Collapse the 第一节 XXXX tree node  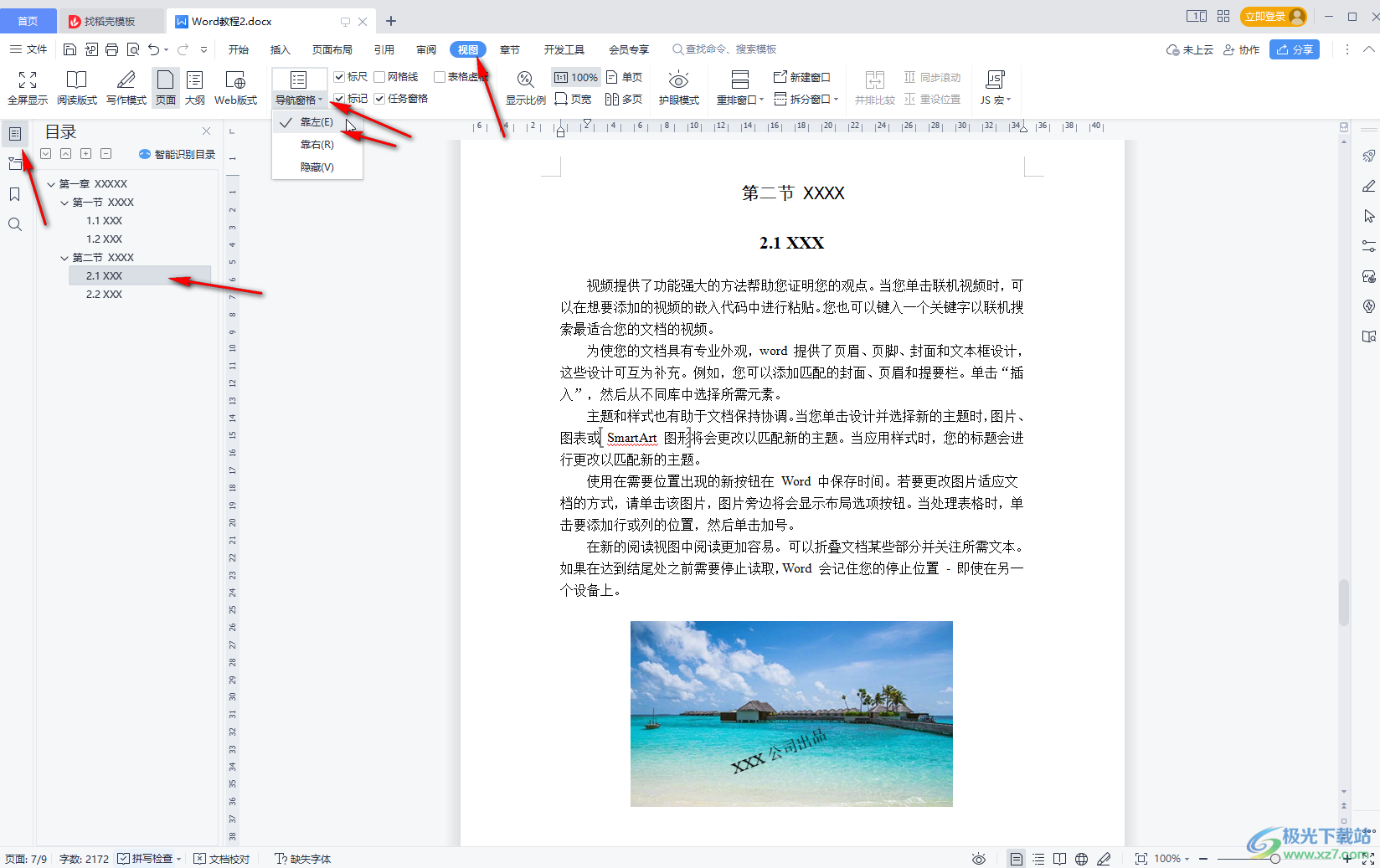(x=64, y=203)
